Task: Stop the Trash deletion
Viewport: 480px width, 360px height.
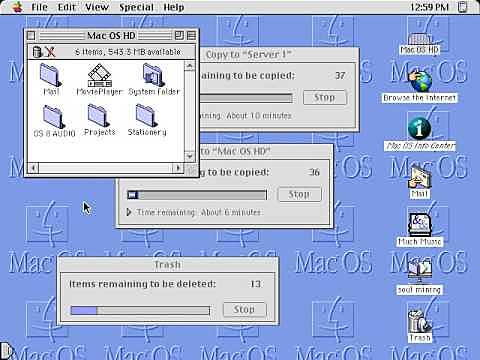Action: pos(244,310)
